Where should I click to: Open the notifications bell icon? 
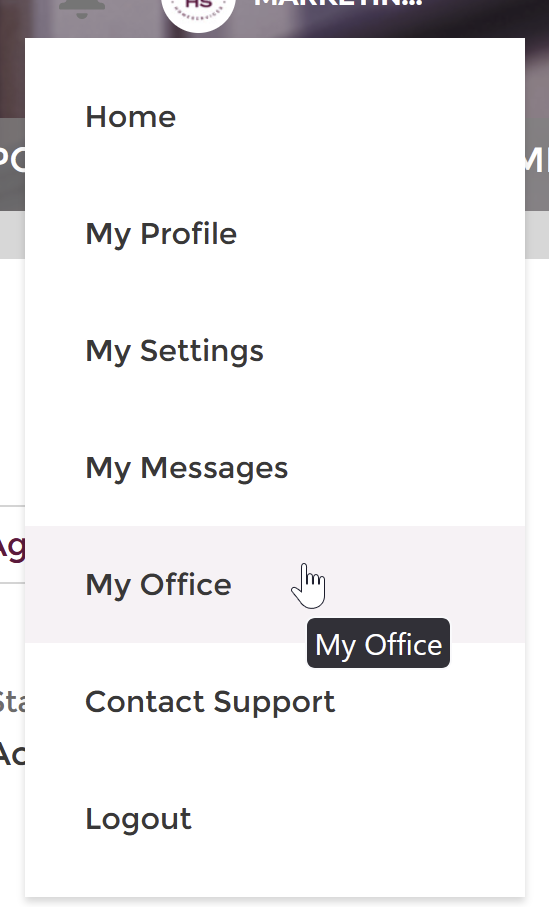click(82, 9)
